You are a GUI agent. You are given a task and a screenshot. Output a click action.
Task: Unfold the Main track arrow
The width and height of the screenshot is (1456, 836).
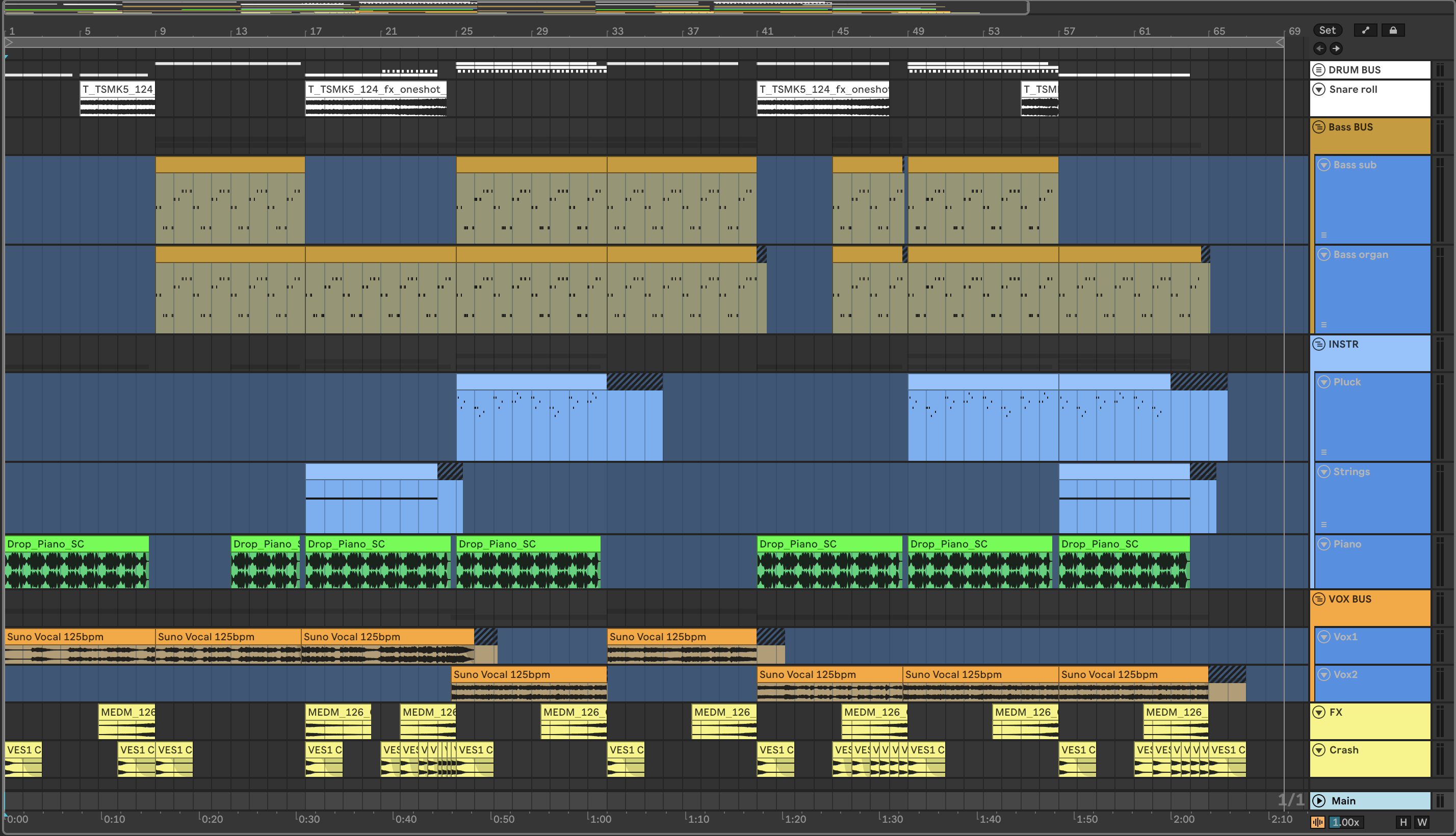1319,800
